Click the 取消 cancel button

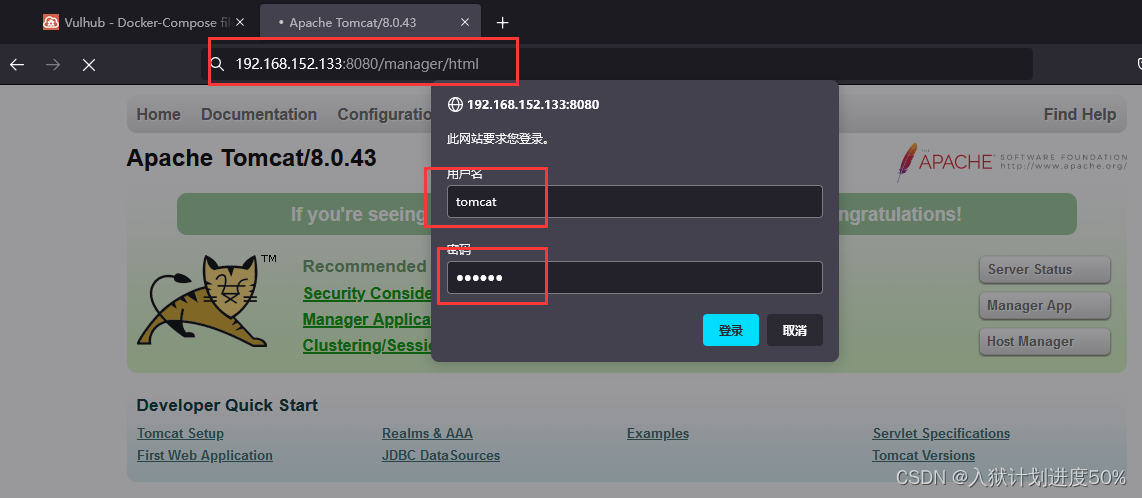coord(795,330)
